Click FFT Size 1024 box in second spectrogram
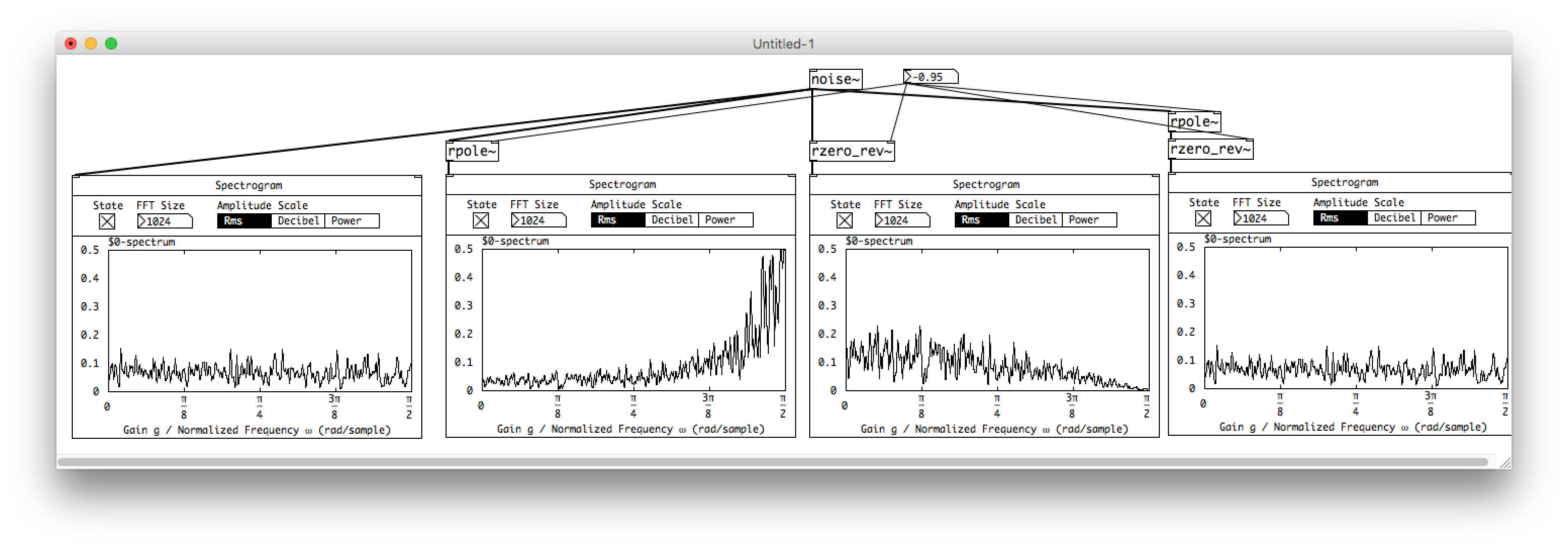1568x550 pixels. tap(538, 220)
